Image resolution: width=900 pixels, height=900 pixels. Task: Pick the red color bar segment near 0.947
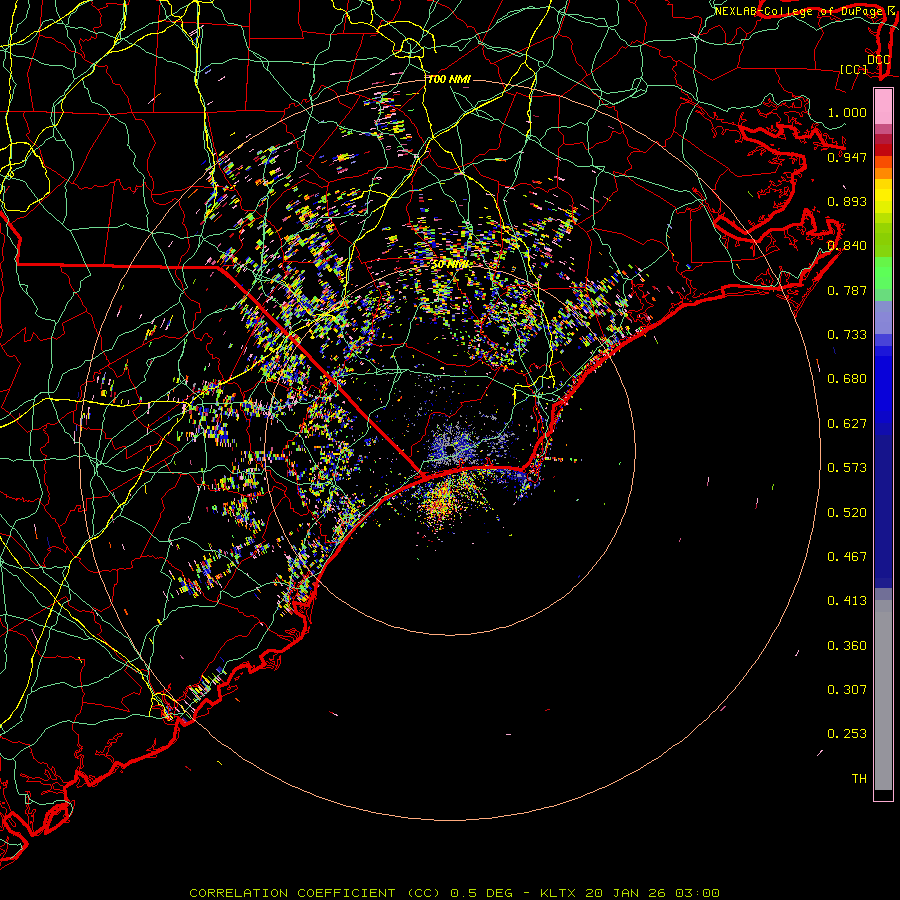click(x=883, y=150)
